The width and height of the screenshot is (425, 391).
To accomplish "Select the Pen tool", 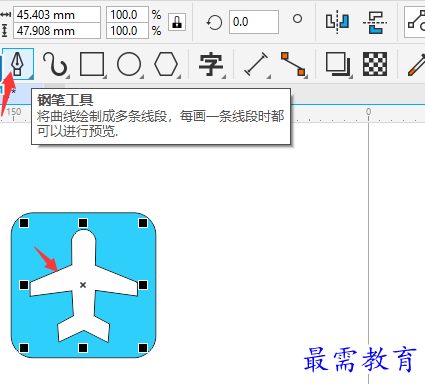I will 18,64.
